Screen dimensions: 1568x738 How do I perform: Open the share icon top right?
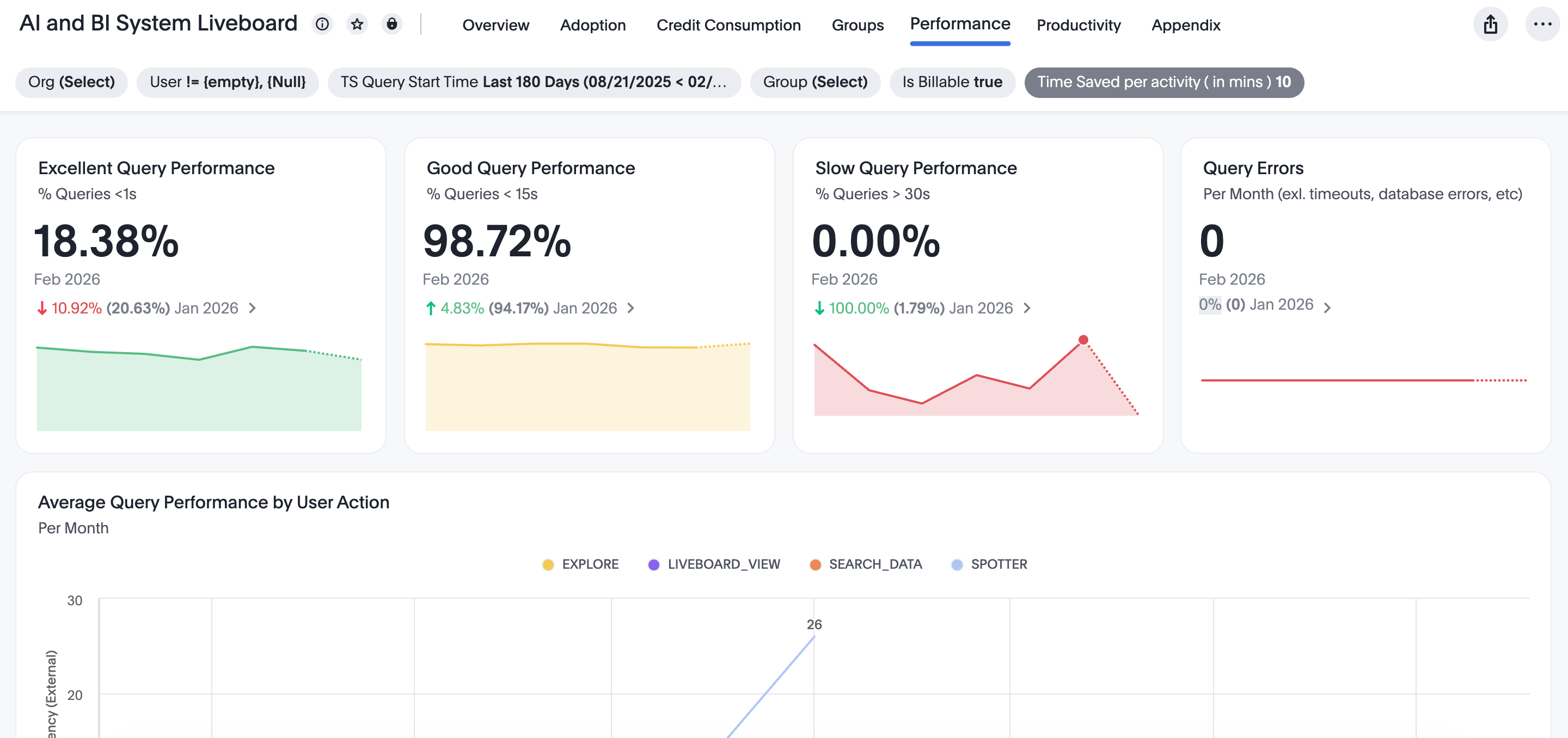[1490, 24]
